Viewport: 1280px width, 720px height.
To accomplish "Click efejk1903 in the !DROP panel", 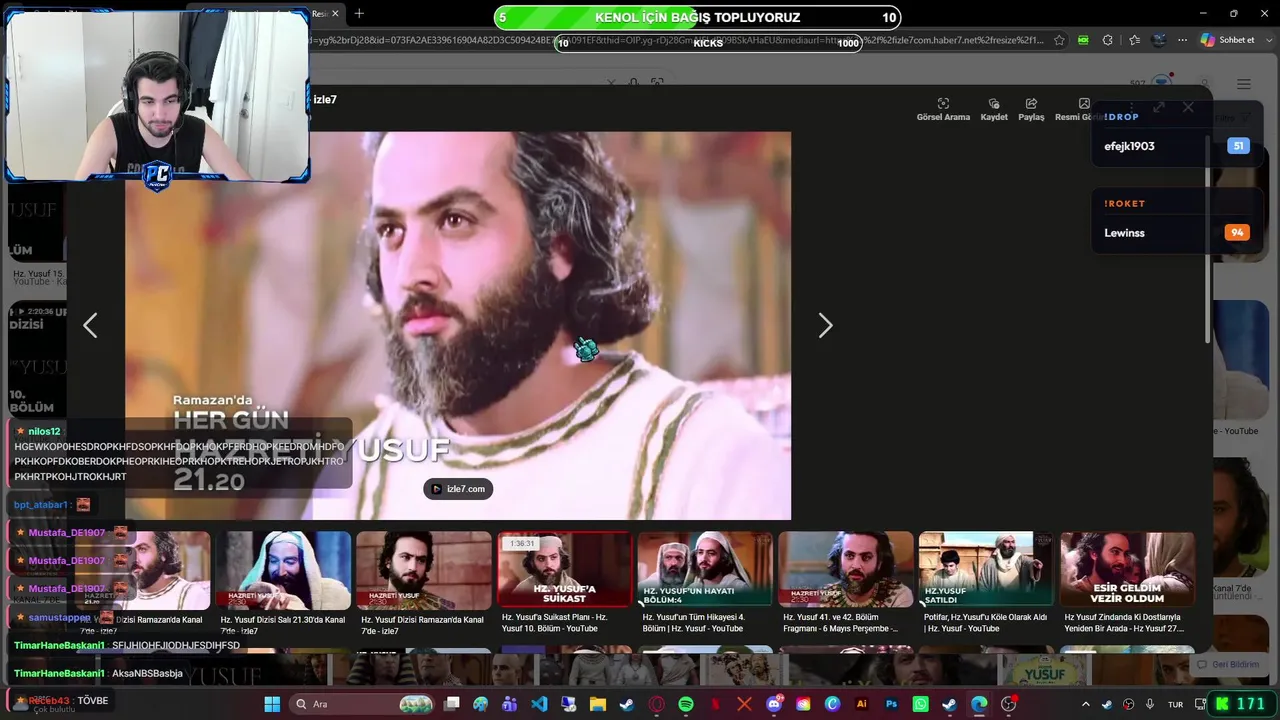I will [1129, 146].
